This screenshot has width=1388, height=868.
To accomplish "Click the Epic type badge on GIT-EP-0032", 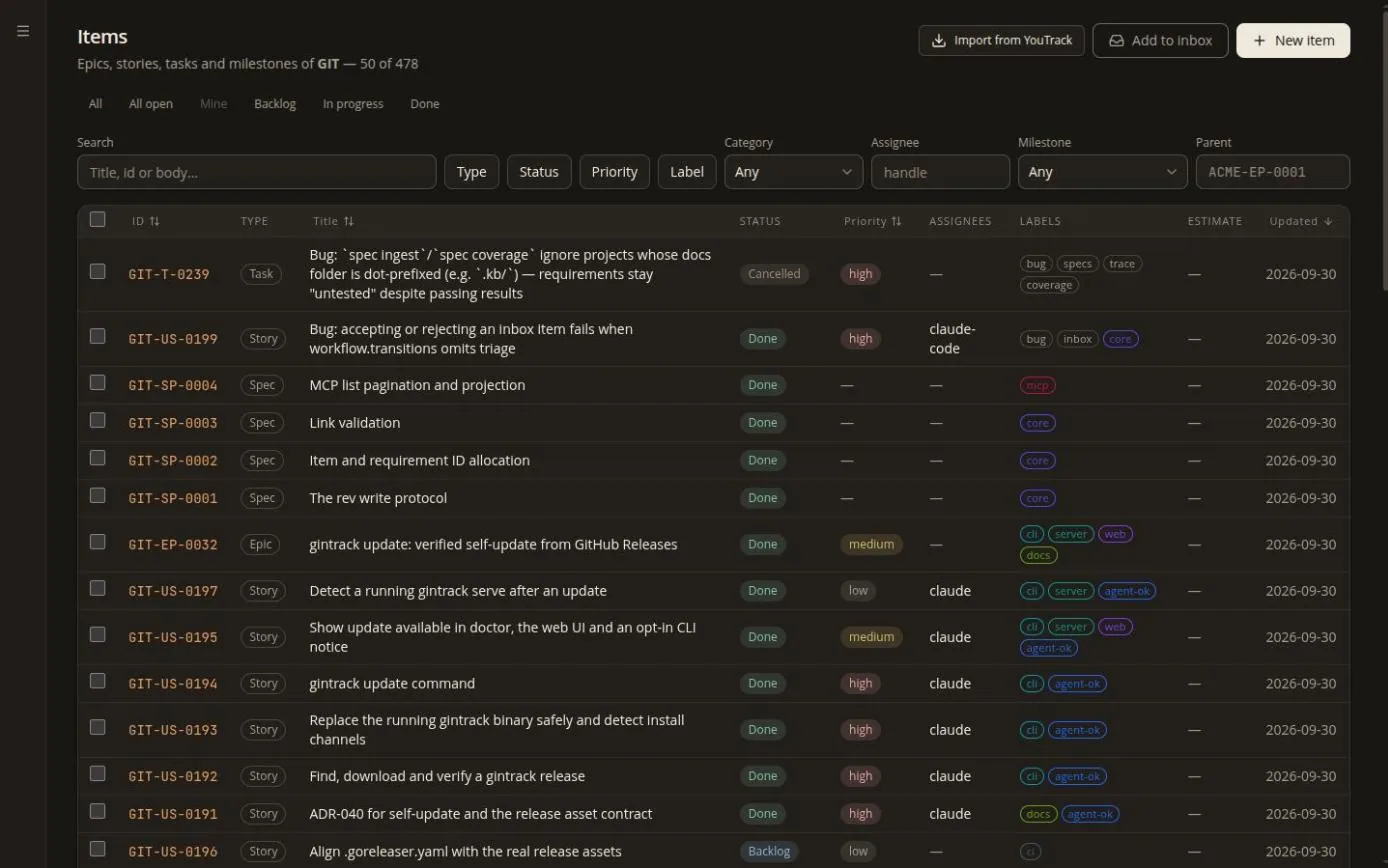I will click(260, 545).
